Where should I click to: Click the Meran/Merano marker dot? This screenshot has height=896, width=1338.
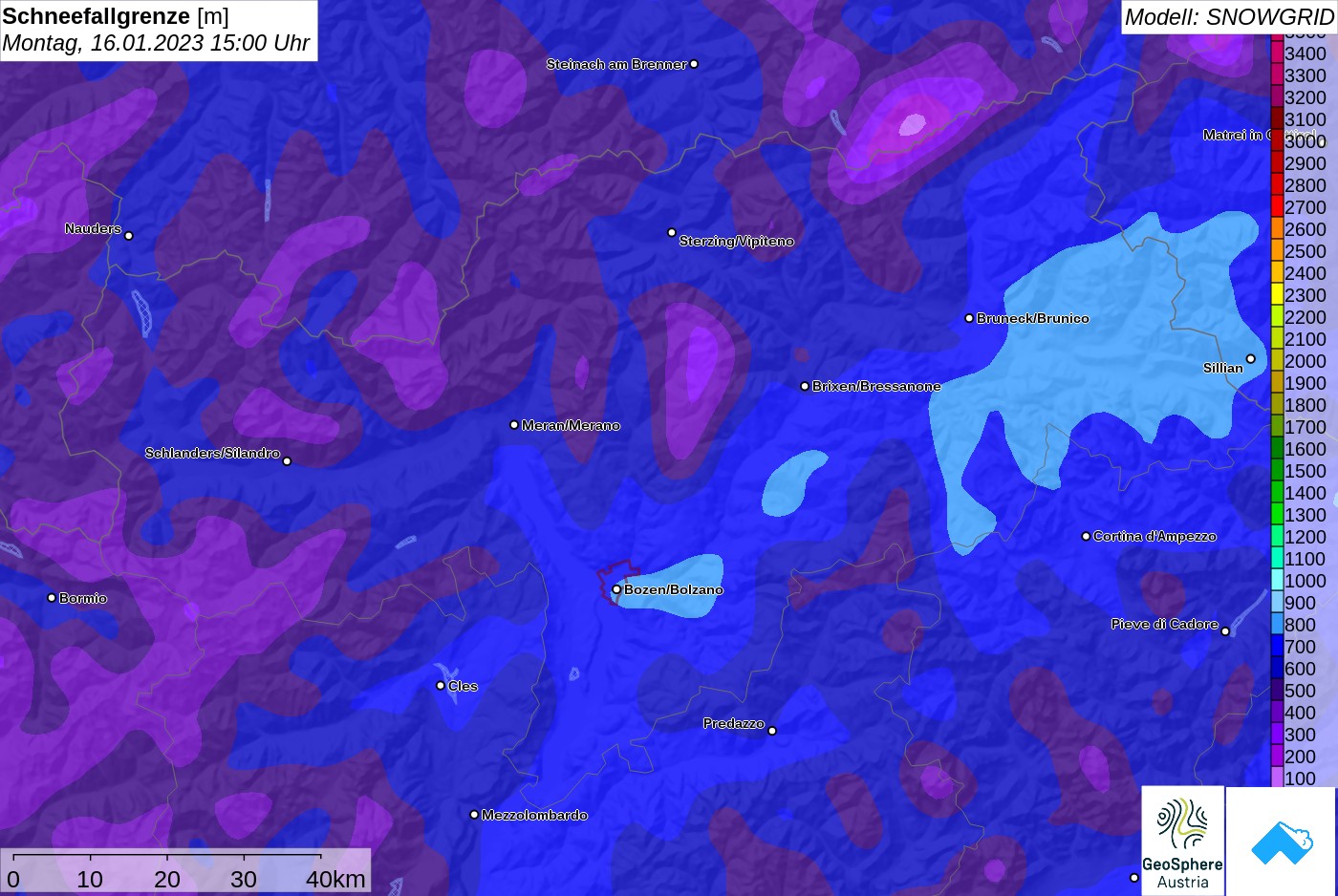[x=514, y=425]
